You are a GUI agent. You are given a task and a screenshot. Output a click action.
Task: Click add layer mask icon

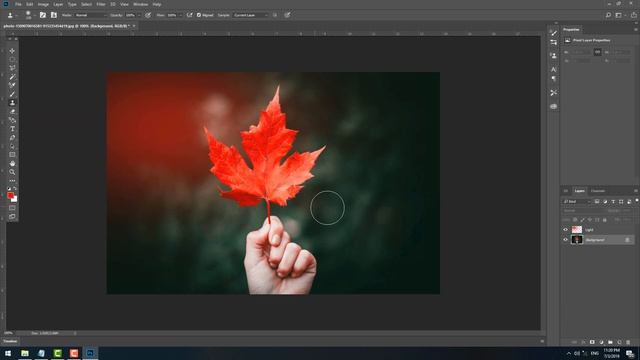592,342
